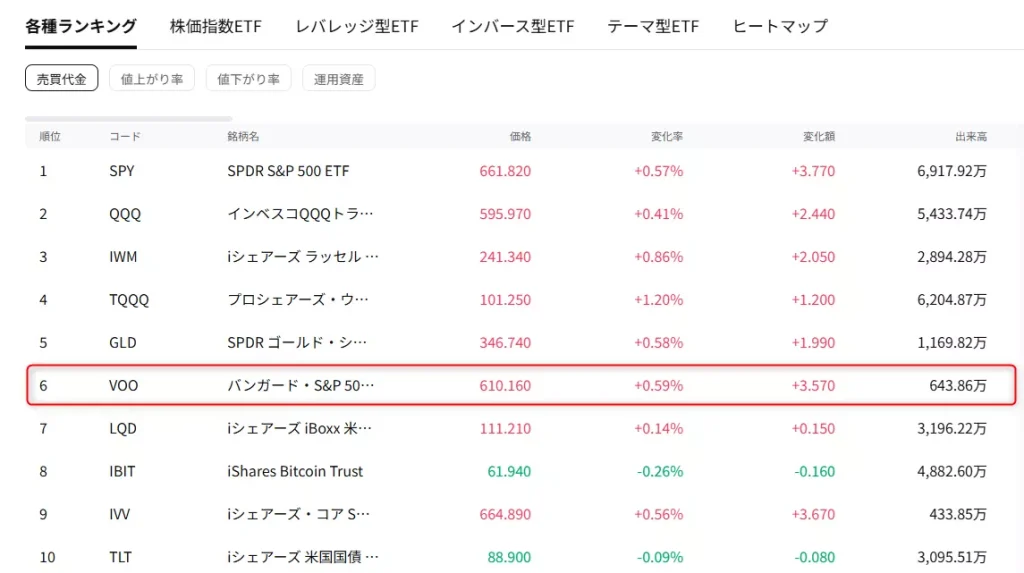Select the 各種ランキング tab
1024x573 pixels.
coord(81,26)
